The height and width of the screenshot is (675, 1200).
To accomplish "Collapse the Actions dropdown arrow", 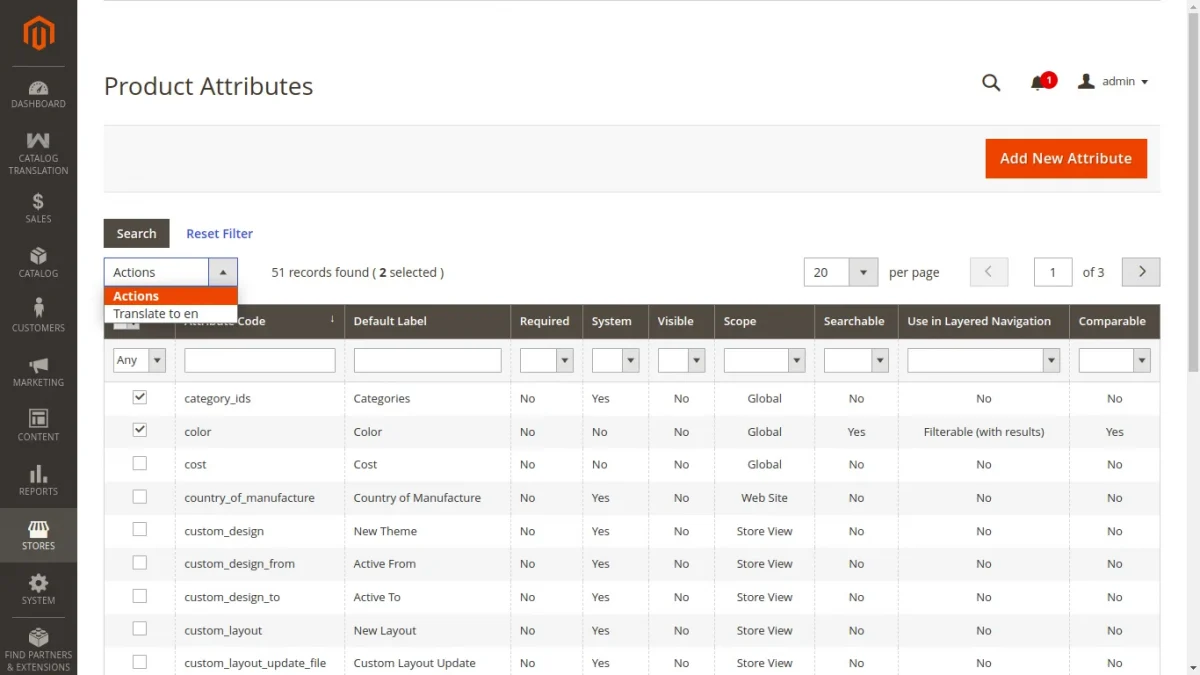I will (224, 271).
